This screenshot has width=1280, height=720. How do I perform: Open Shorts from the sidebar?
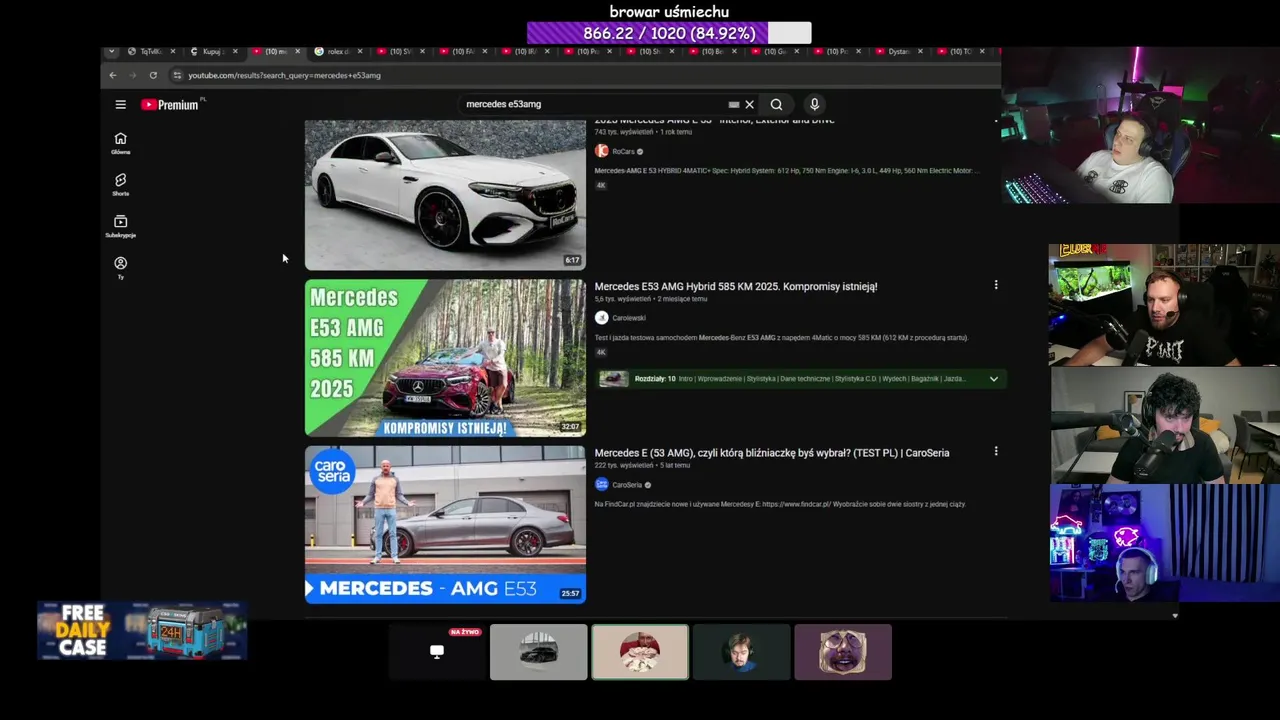click(120, 185)
